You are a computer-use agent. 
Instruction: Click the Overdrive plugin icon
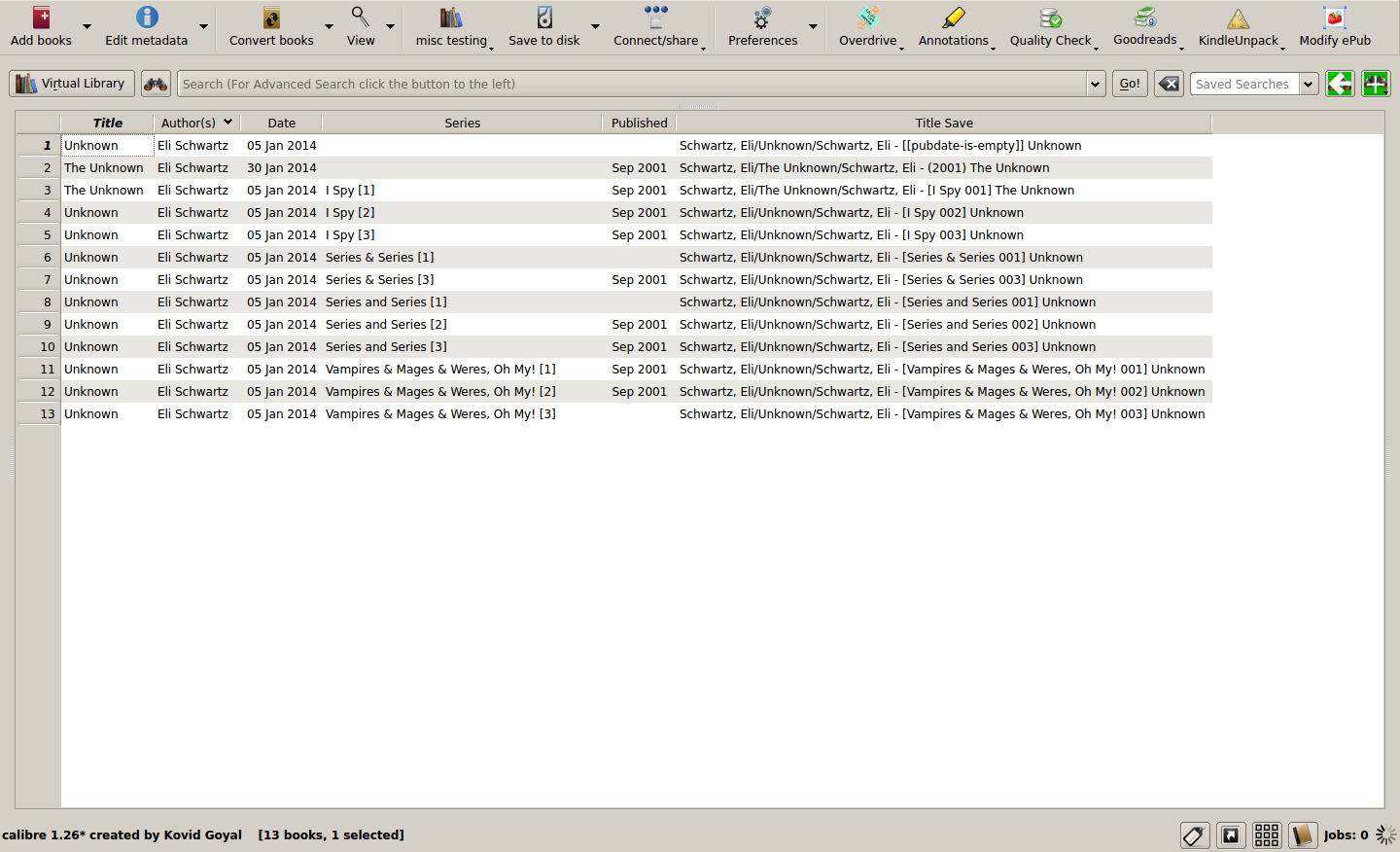868,18
